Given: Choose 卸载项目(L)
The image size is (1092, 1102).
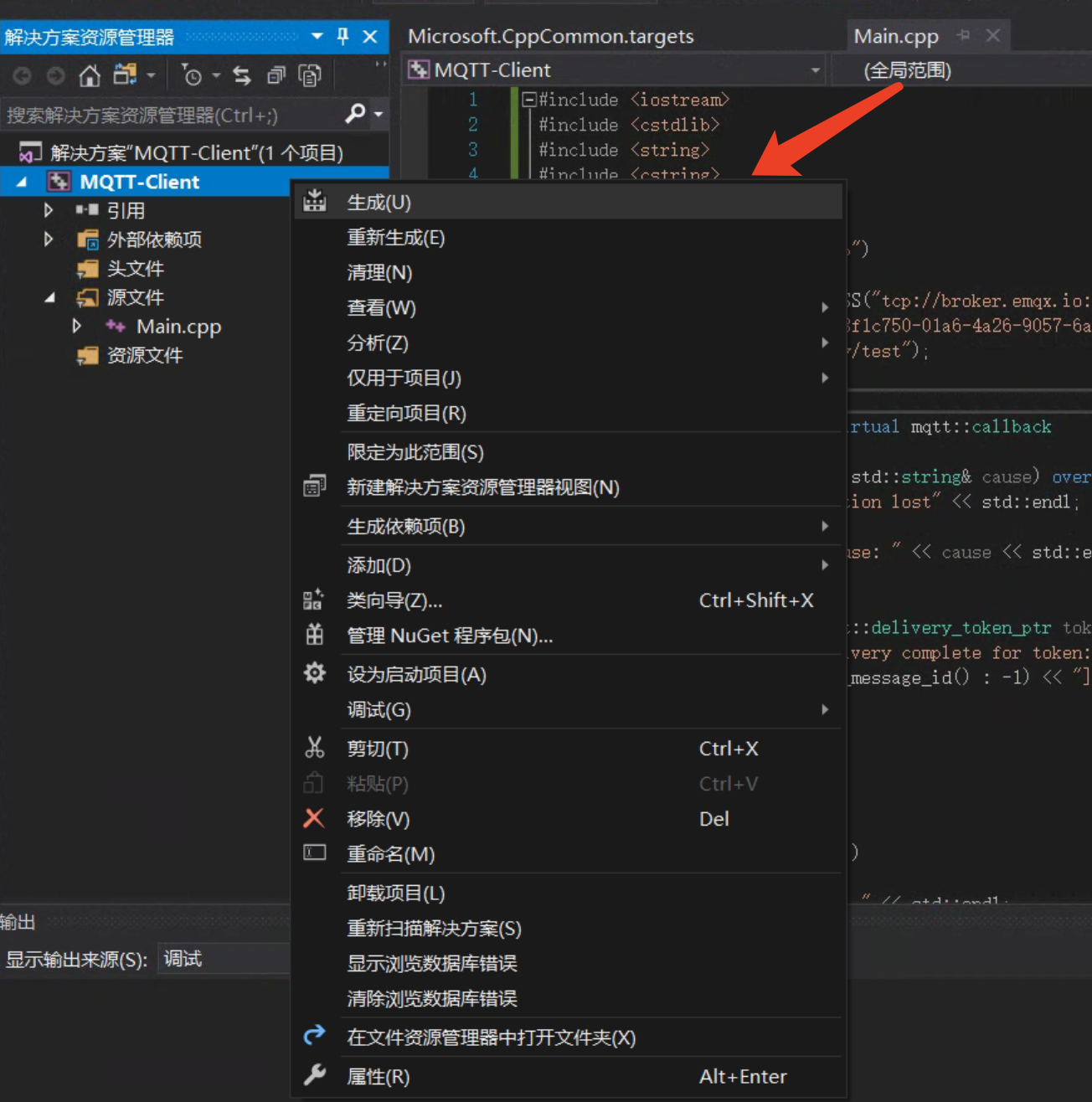Looking at the screenshot, I should tap(568, 893).
